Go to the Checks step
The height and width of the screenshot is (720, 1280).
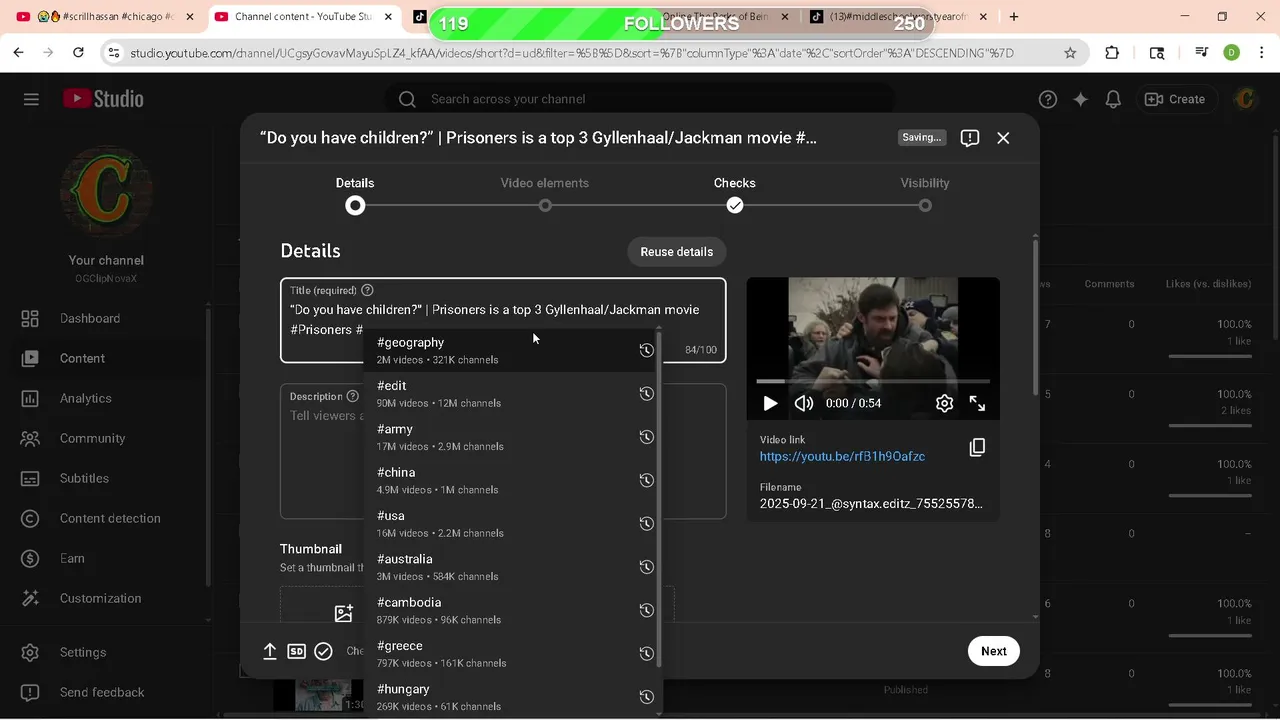[x=735, y=194]
